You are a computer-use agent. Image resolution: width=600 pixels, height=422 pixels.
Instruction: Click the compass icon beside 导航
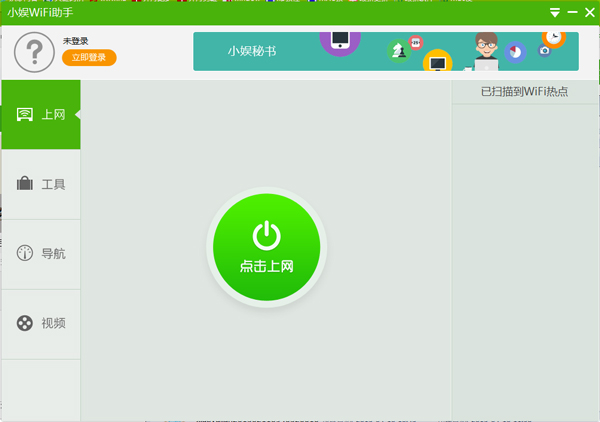pos(25,254)
